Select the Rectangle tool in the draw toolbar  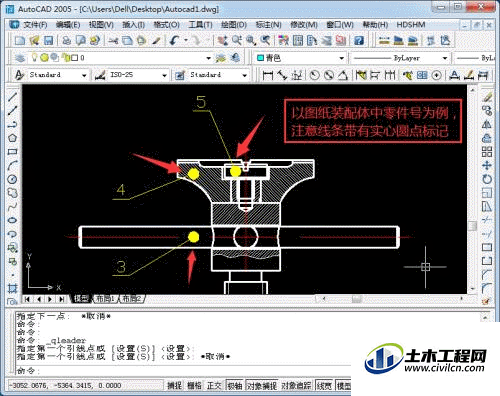(x=12, y=152)
